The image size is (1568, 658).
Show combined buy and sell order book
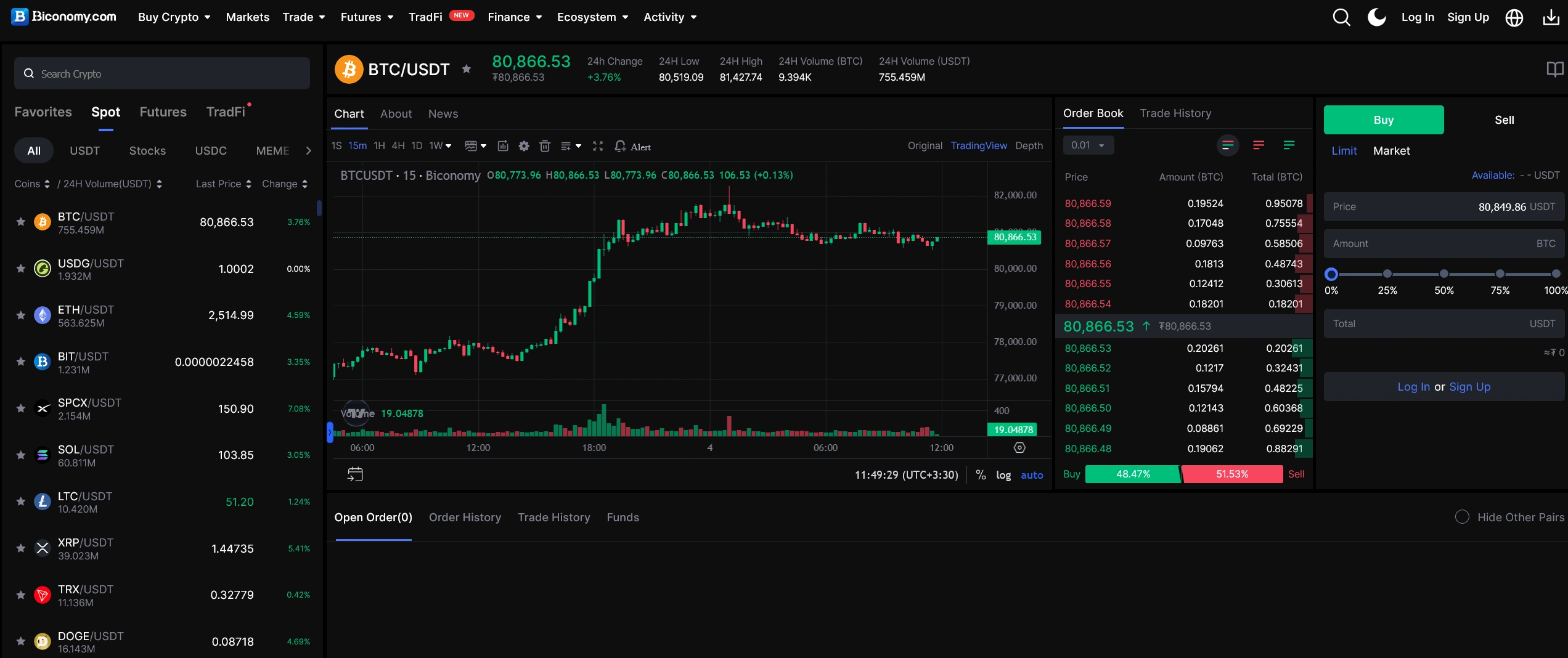[1228, 145]
